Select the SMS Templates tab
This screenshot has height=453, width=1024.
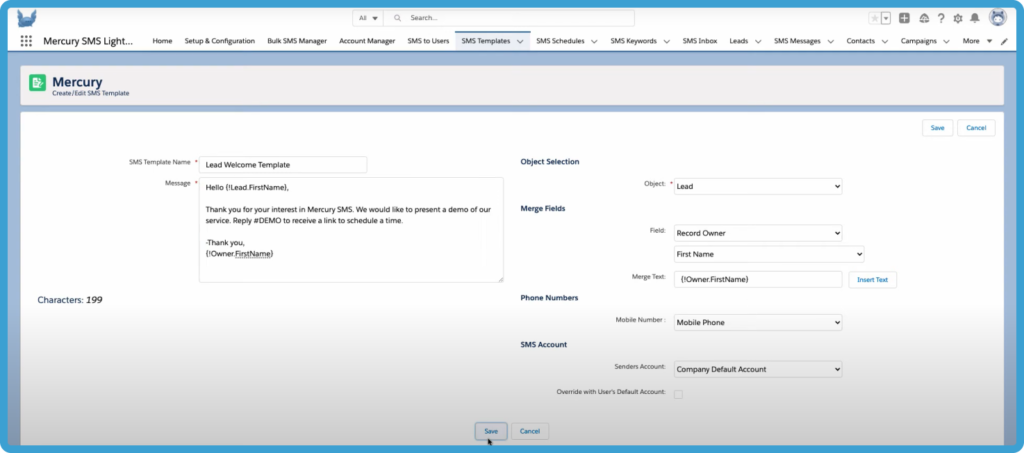[485, 40]
